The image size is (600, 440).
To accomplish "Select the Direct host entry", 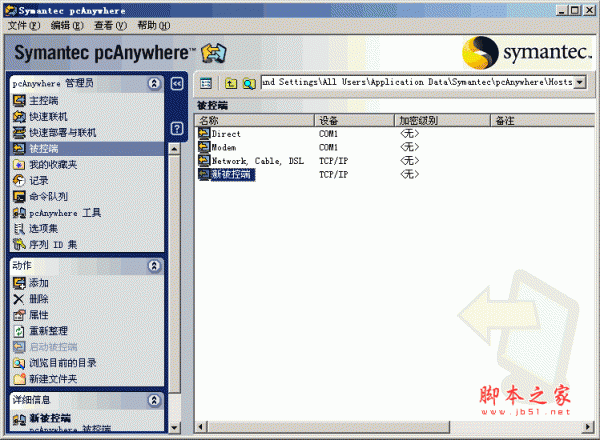I will [x=219, y=134].
